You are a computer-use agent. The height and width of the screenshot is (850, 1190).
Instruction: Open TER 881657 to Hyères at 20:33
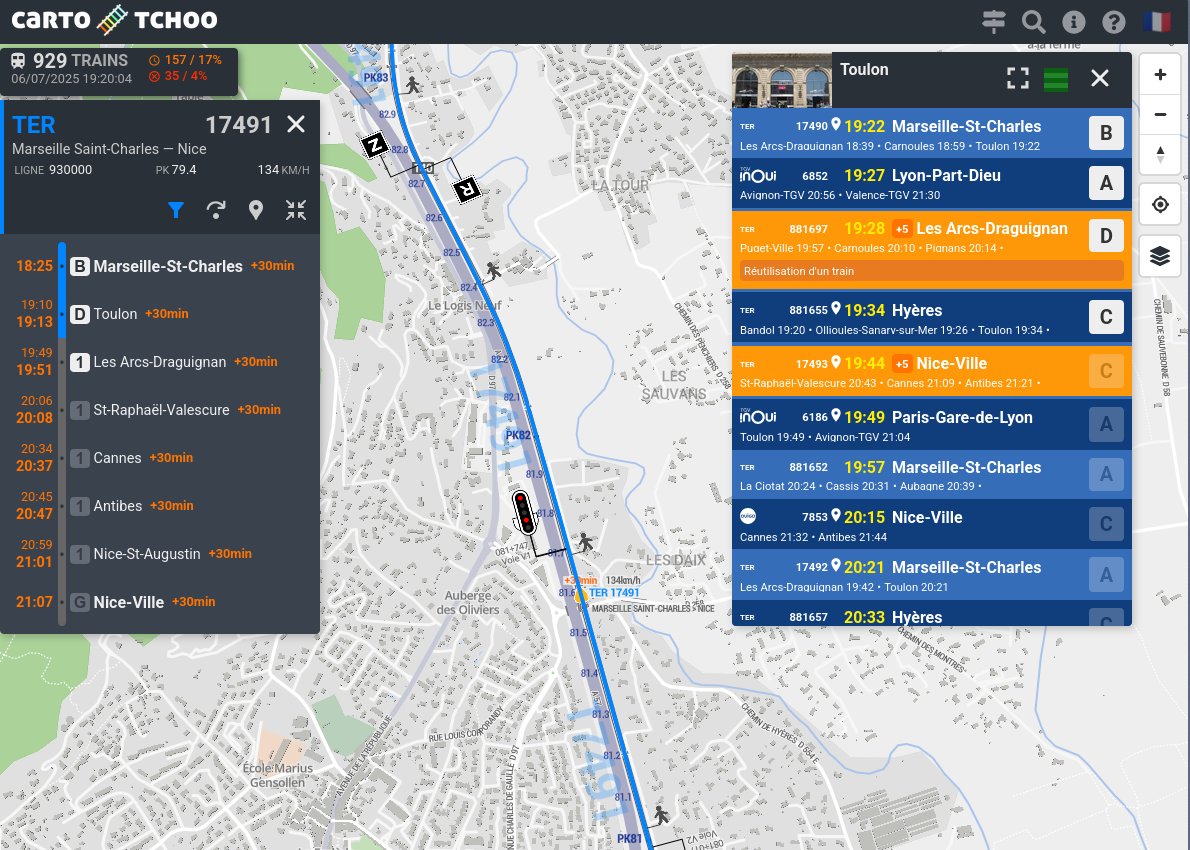pos(931,614)
